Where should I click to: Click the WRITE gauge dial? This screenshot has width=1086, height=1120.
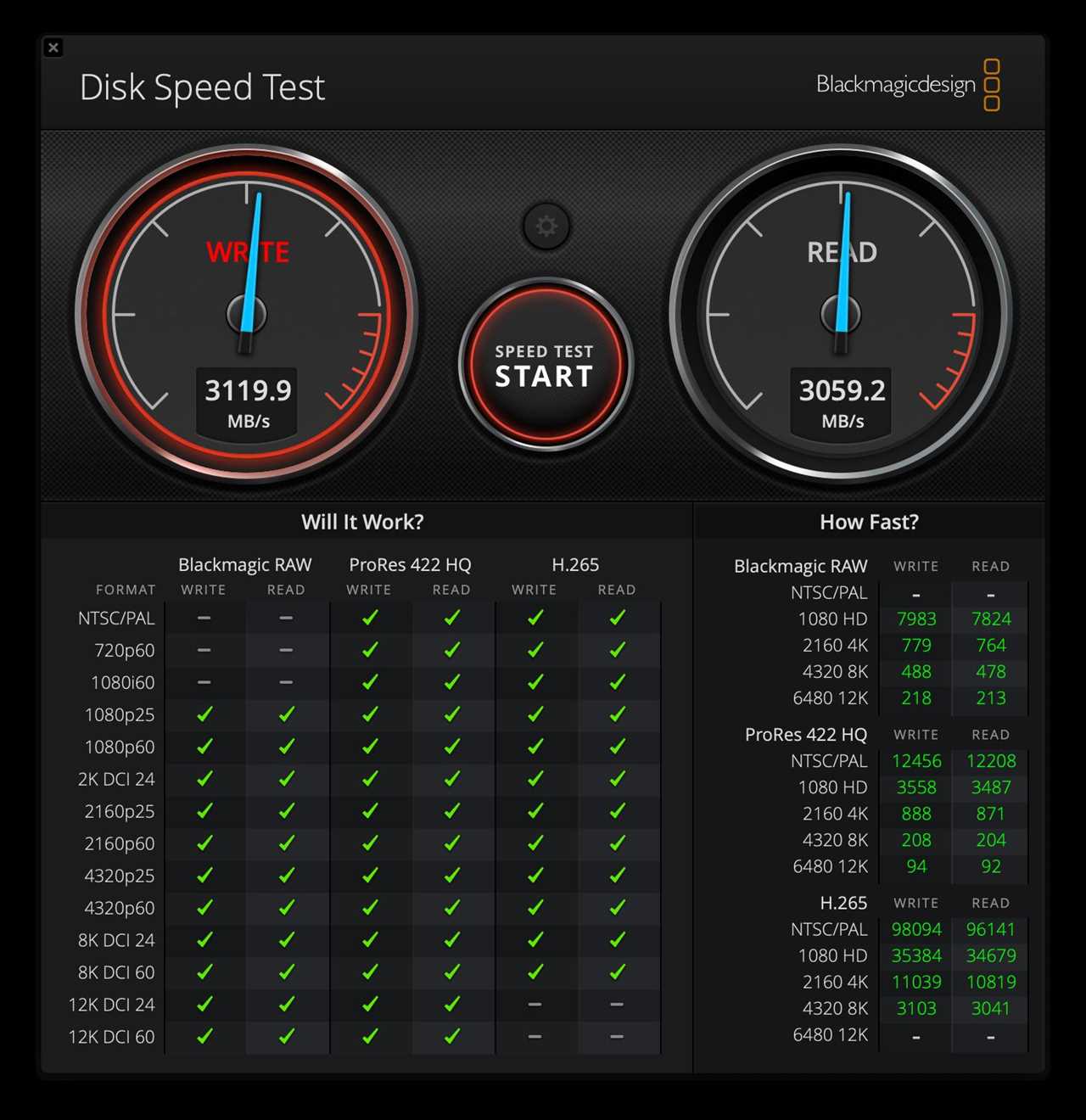(x=247, y=314)
